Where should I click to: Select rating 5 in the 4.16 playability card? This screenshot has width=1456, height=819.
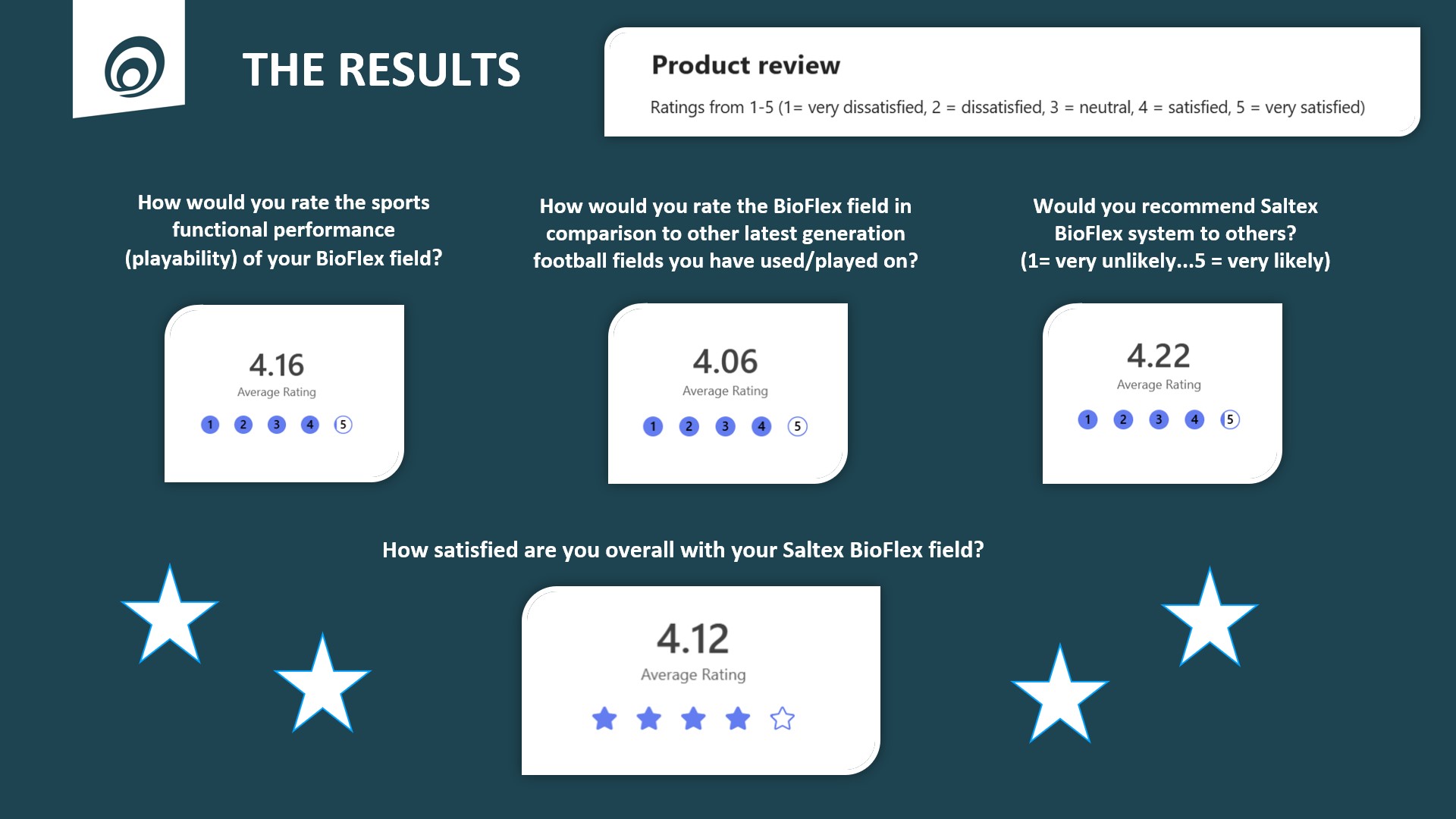[x=343, y=425]
